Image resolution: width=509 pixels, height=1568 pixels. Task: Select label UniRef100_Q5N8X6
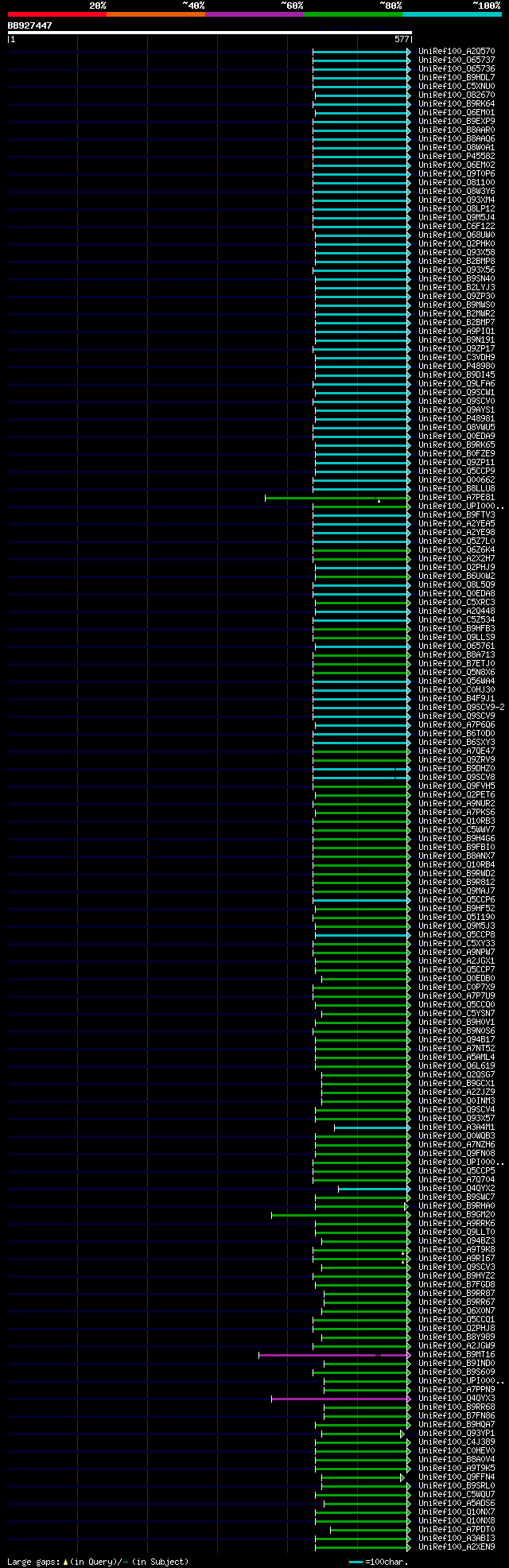click(457, 673)
